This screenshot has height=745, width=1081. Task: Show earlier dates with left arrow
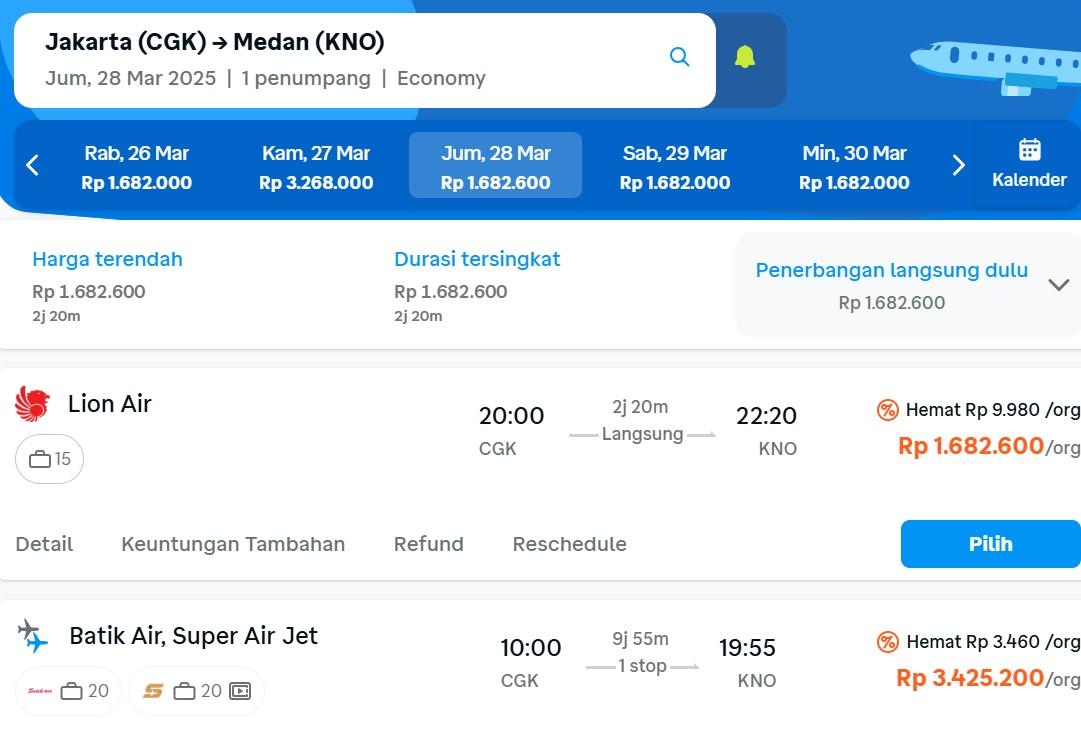[x=32, y=165]
